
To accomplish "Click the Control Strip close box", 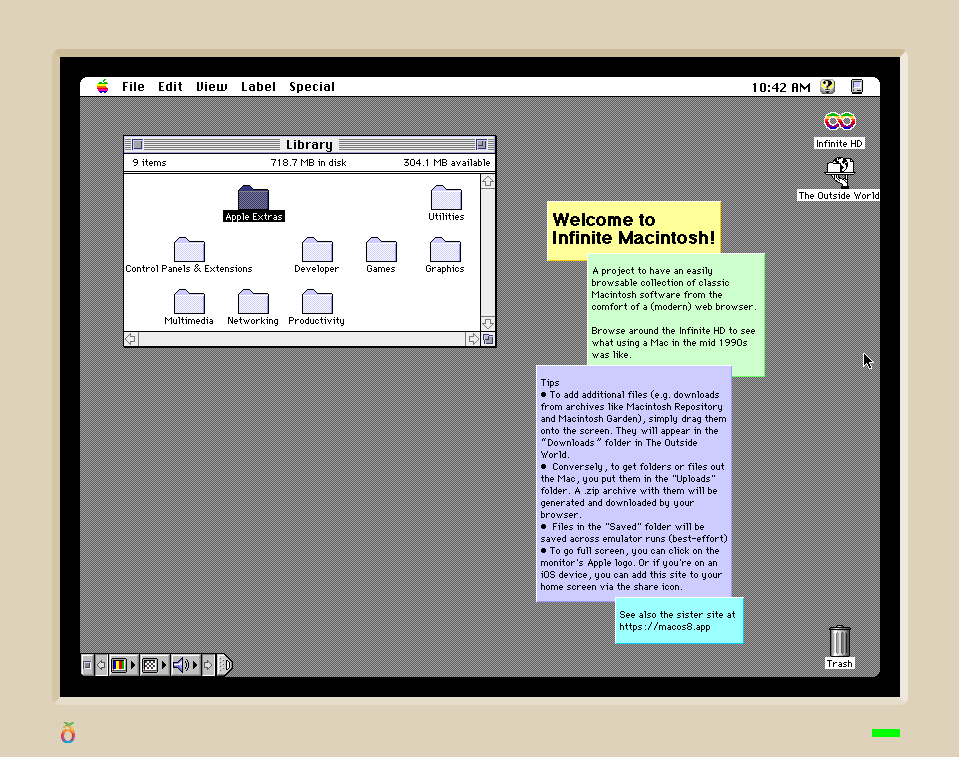I will (87, 665).
